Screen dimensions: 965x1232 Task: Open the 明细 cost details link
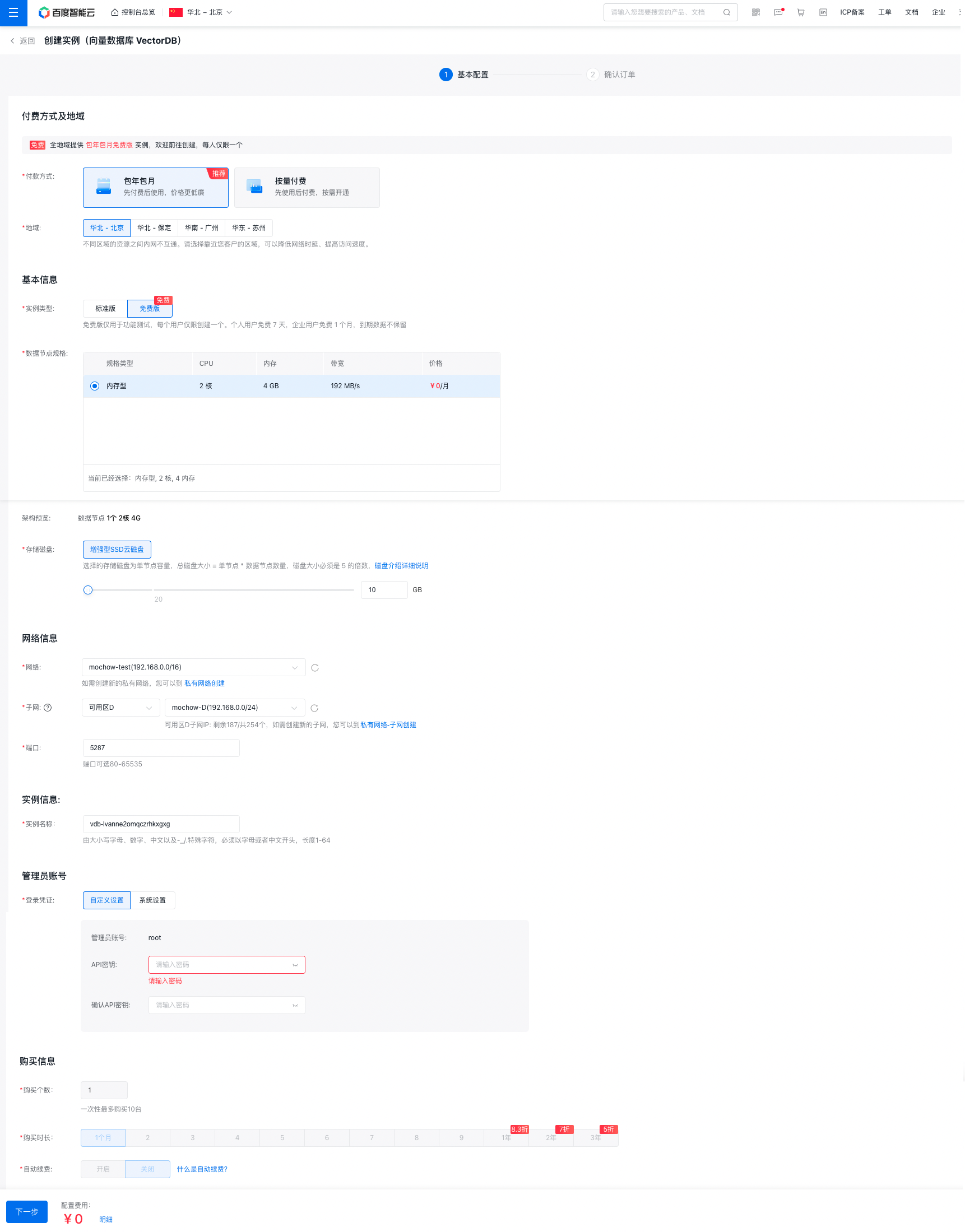106,1220
